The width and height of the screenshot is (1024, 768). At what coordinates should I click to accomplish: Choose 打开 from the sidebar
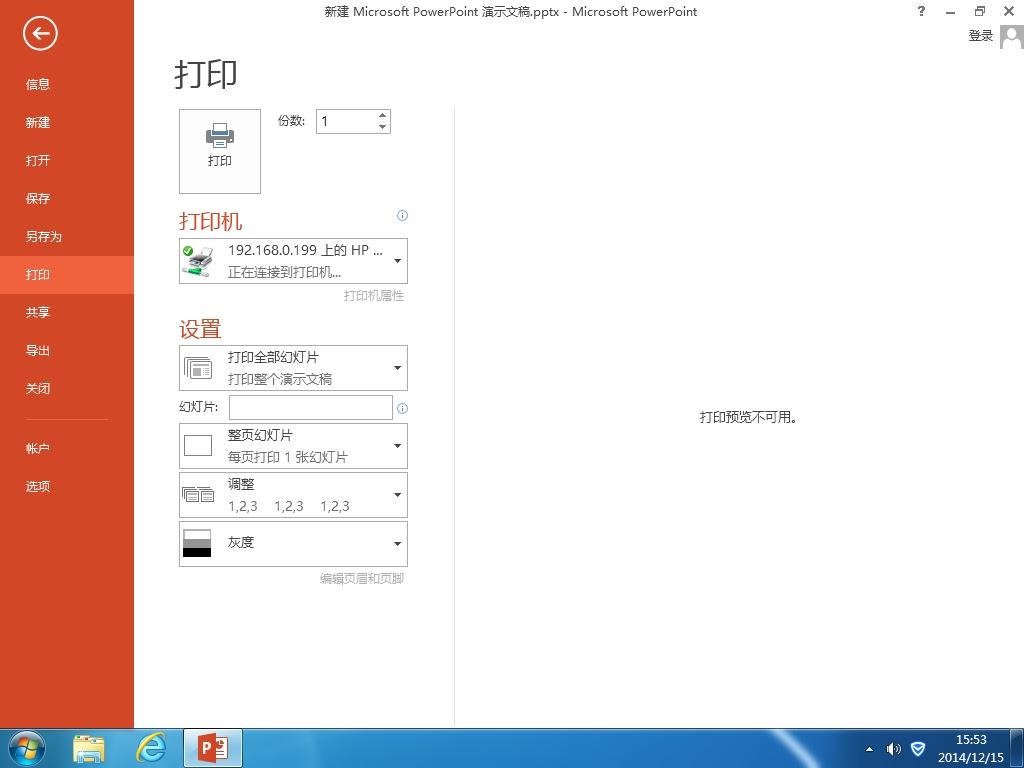[x=67, y=160]
